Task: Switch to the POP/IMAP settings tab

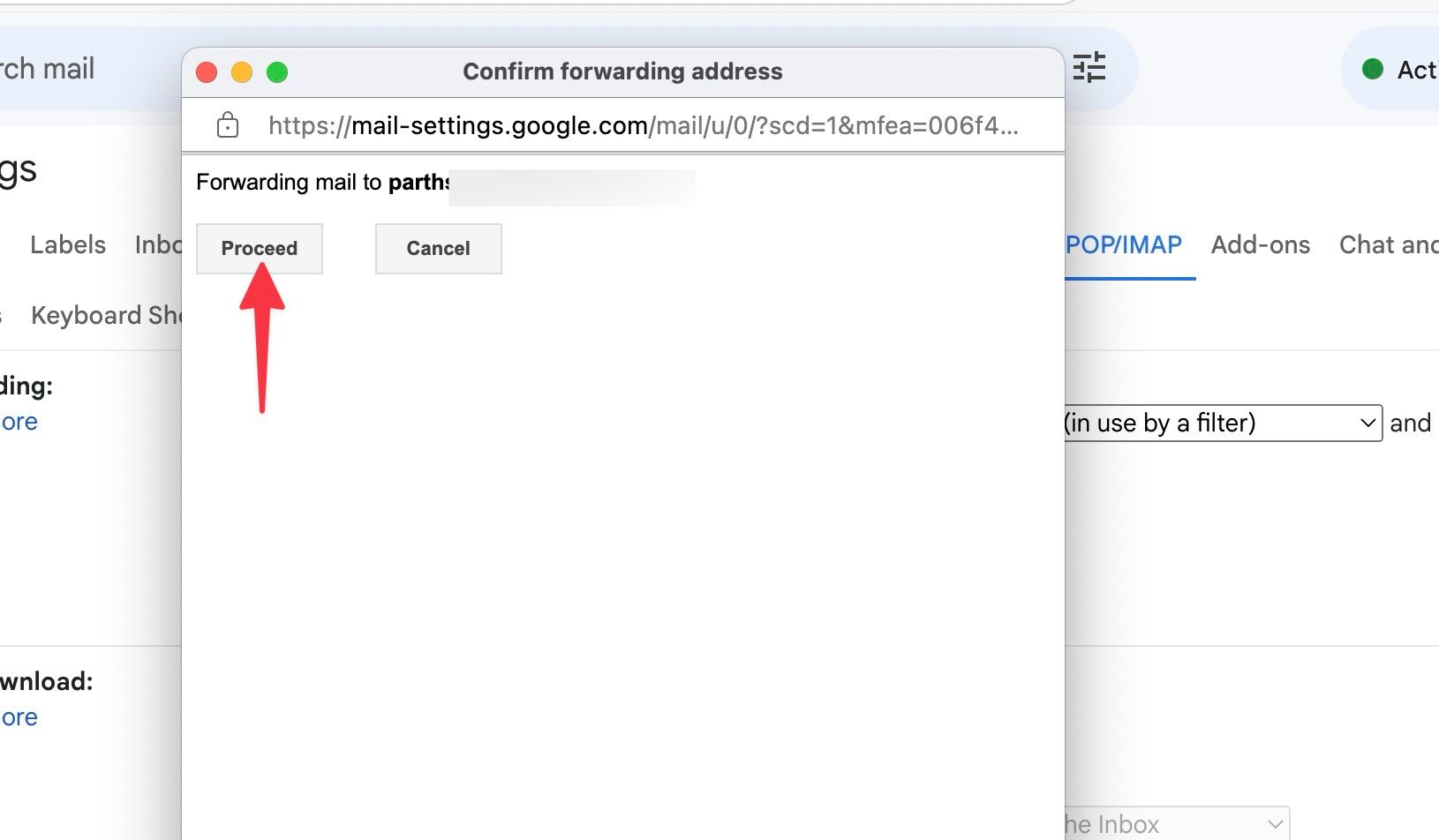Action: (1123, 245)
